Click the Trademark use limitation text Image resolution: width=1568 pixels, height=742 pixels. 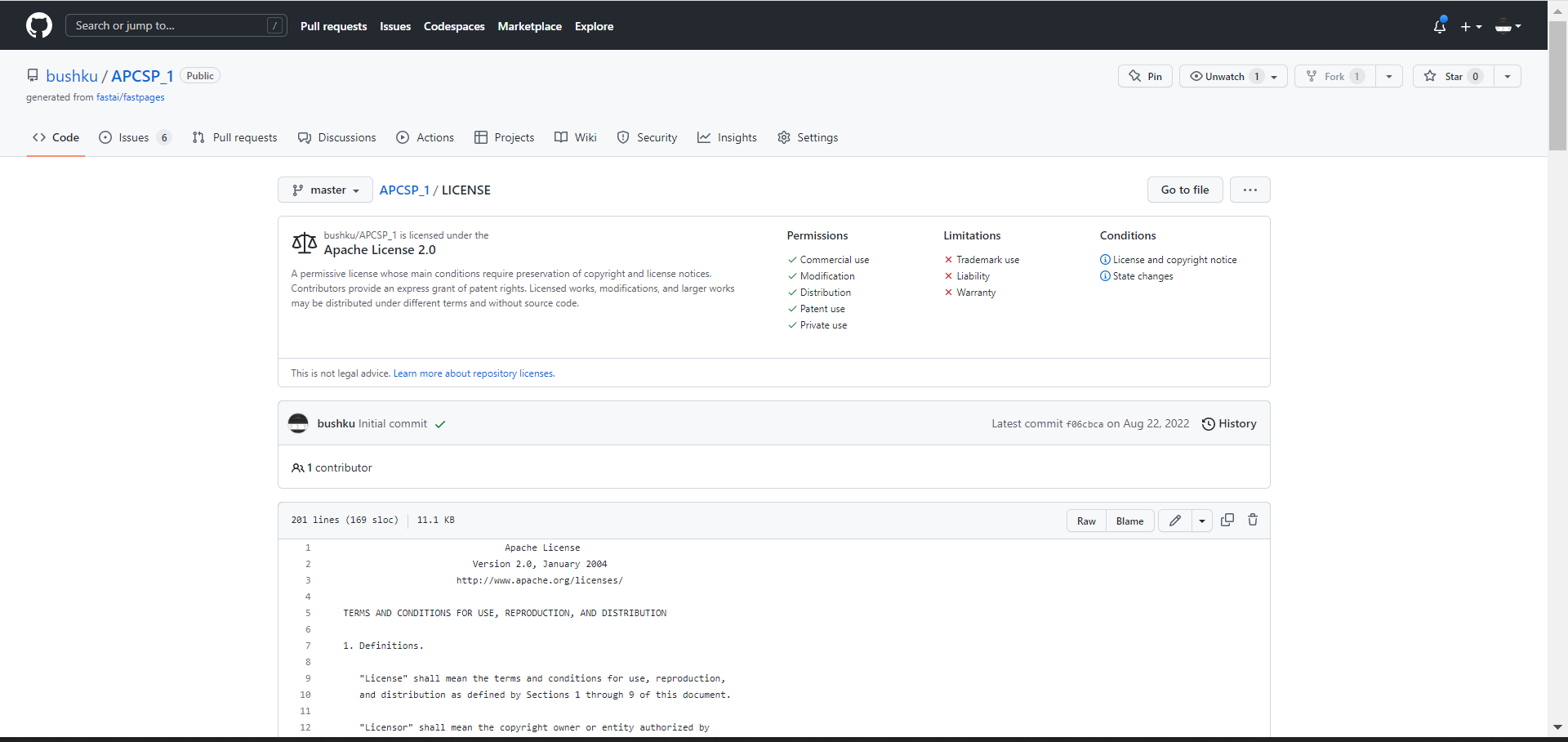[x=987, y=260]
